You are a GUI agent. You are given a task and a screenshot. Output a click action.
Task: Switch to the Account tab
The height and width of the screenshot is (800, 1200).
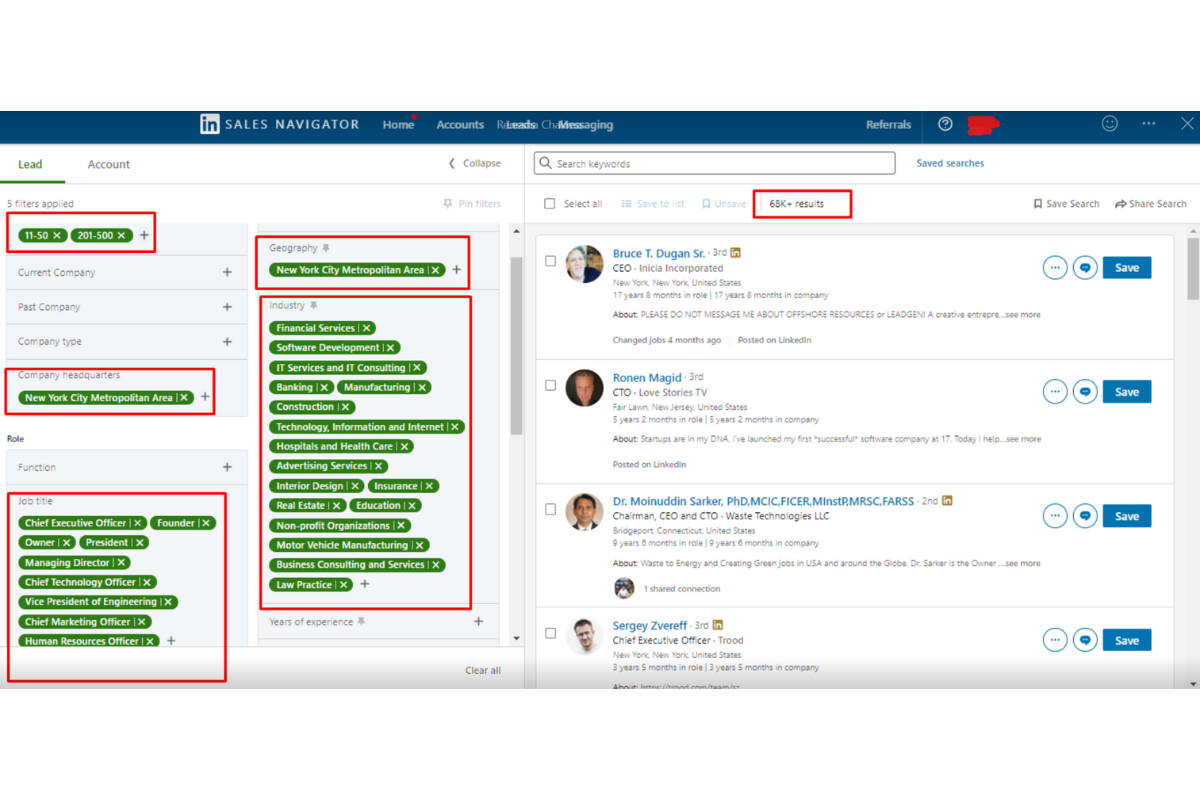click(109, 164)
